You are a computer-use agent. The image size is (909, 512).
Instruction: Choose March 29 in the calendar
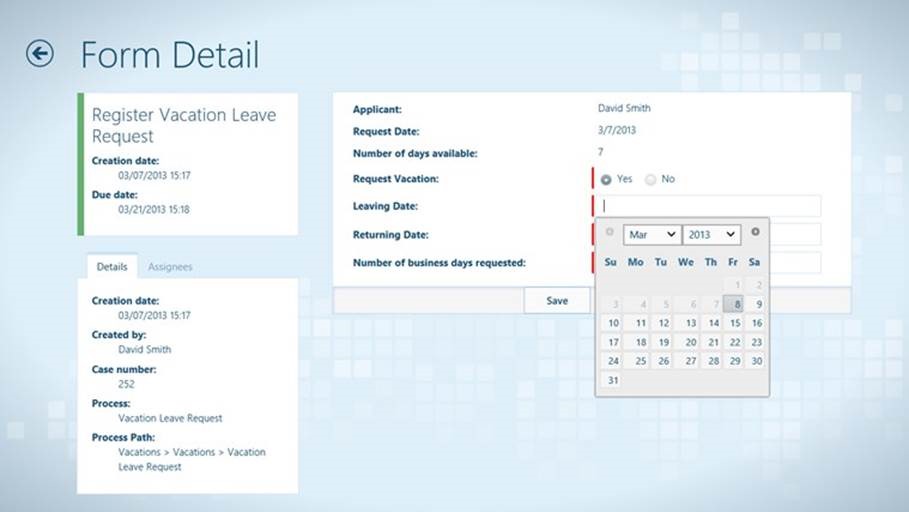click(734, 361)
